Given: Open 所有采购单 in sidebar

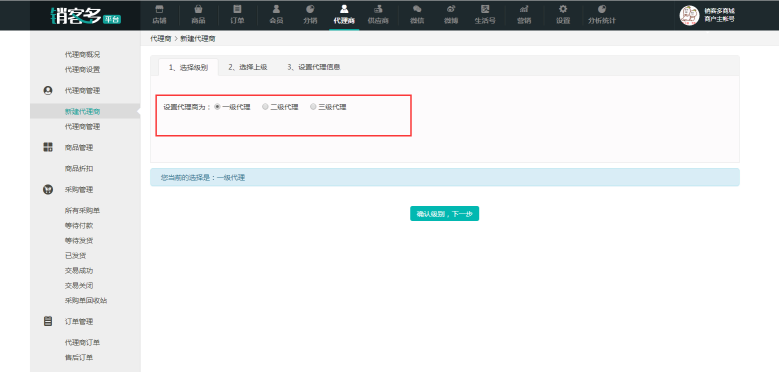Looking at the screenshot, I should click(x=82, y=211).
